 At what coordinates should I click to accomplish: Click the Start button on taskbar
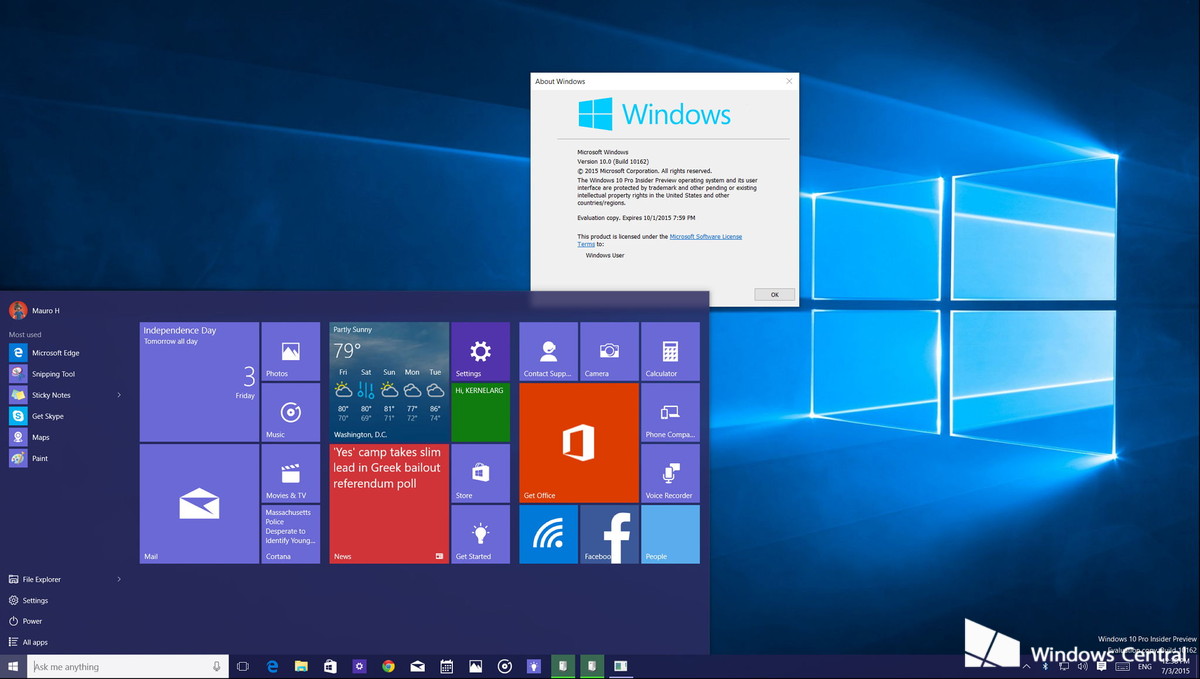click(x=13, y=666)
